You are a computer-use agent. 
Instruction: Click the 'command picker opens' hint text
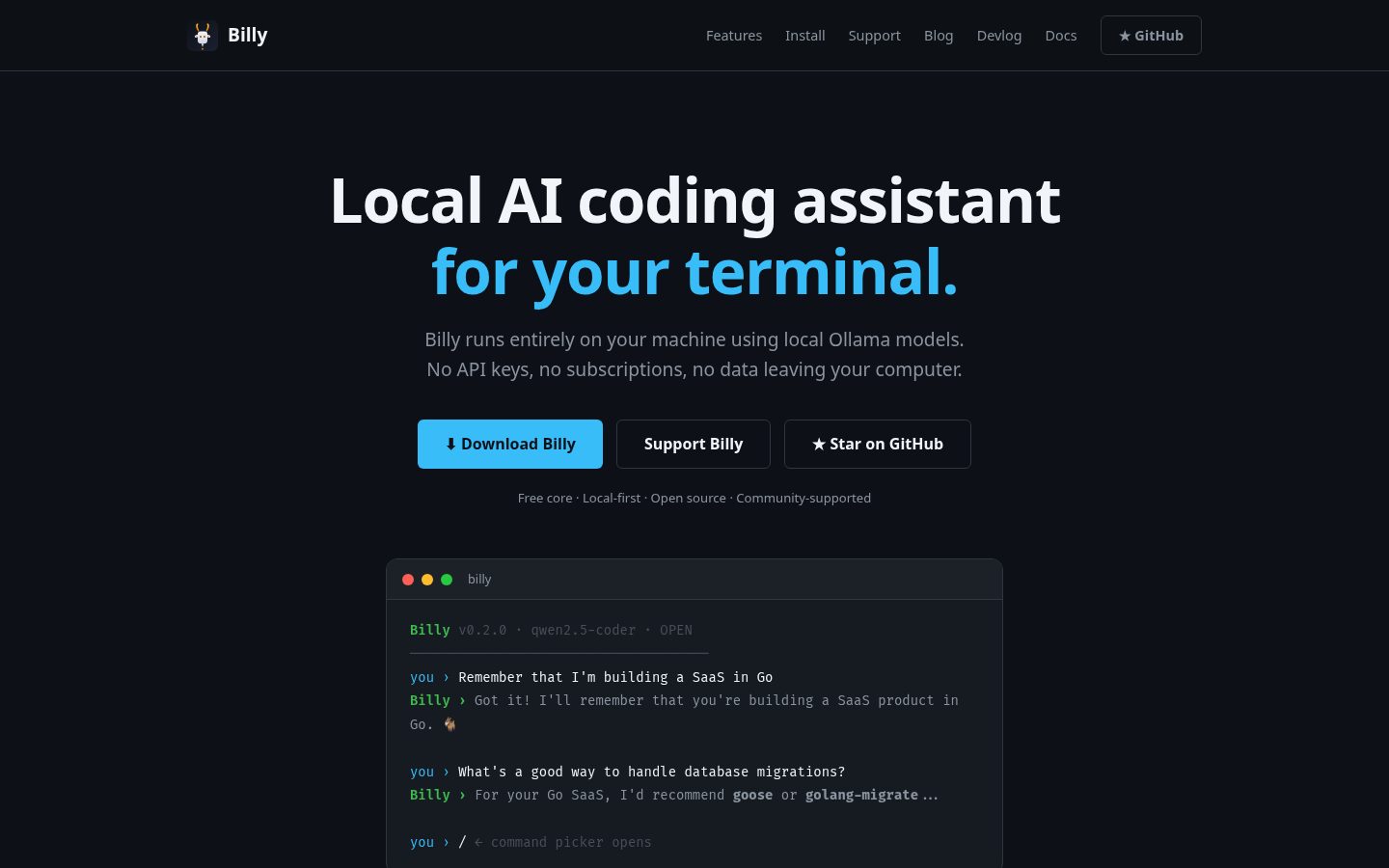click(x=571, y=842)
